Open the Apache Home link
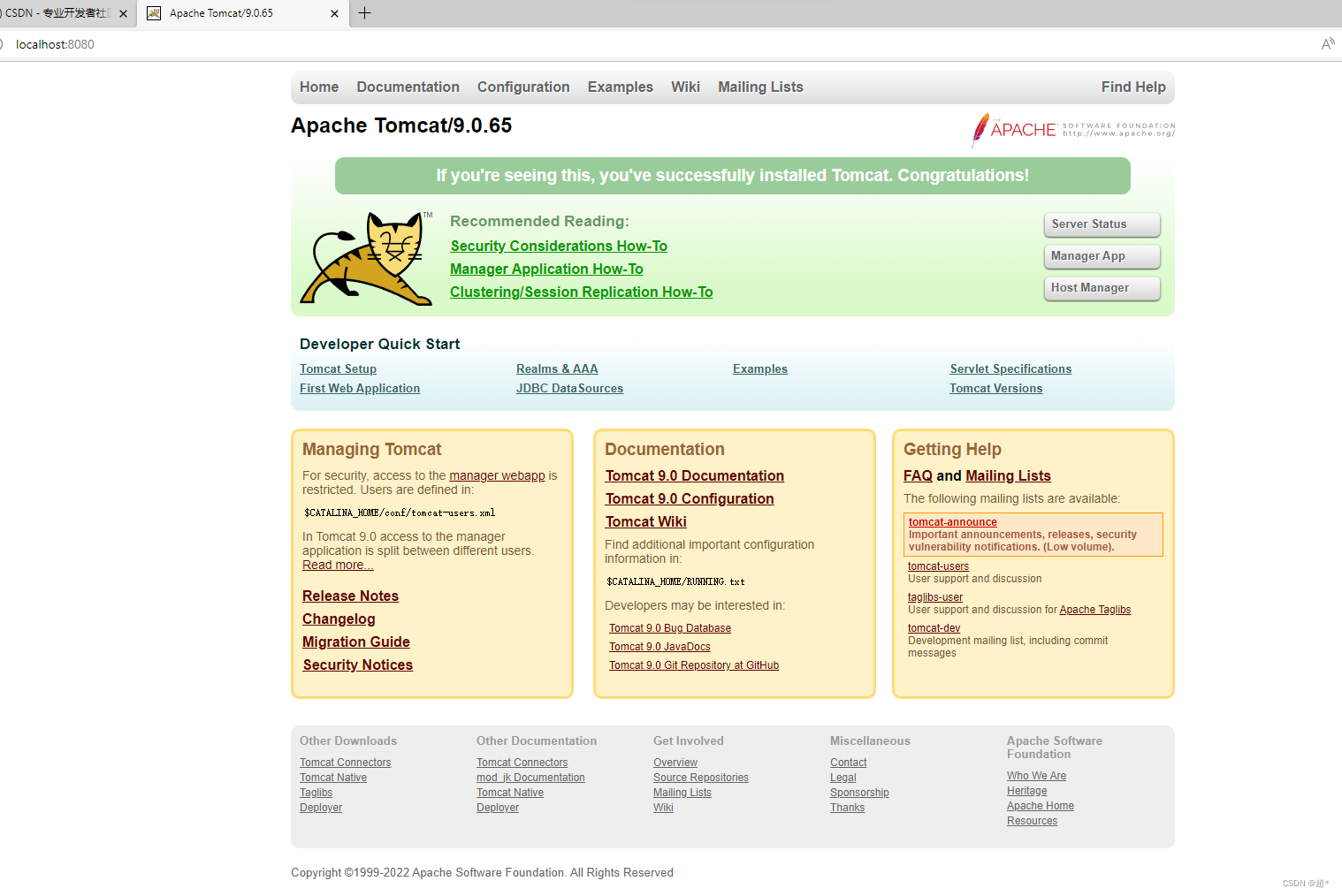The image size is (1342, 896). [1041, 806]
